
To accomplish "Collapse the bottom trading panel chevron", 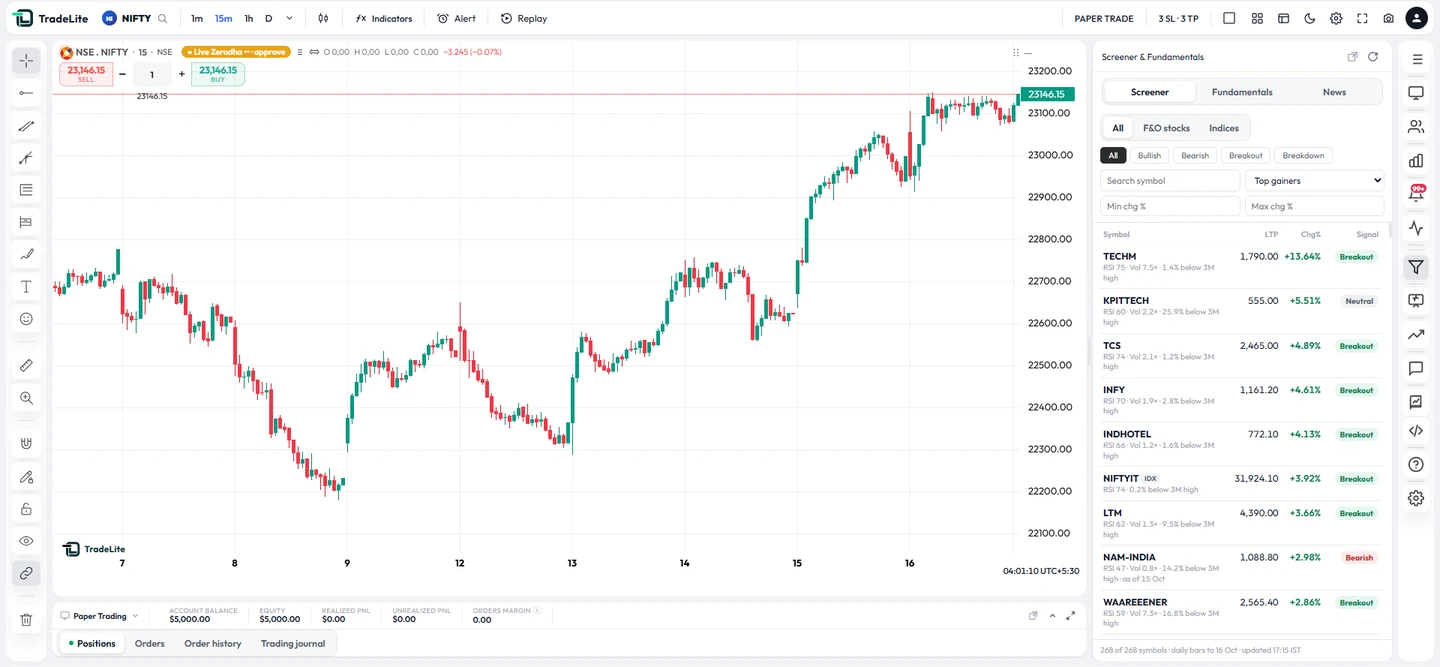I will 1052,616.
